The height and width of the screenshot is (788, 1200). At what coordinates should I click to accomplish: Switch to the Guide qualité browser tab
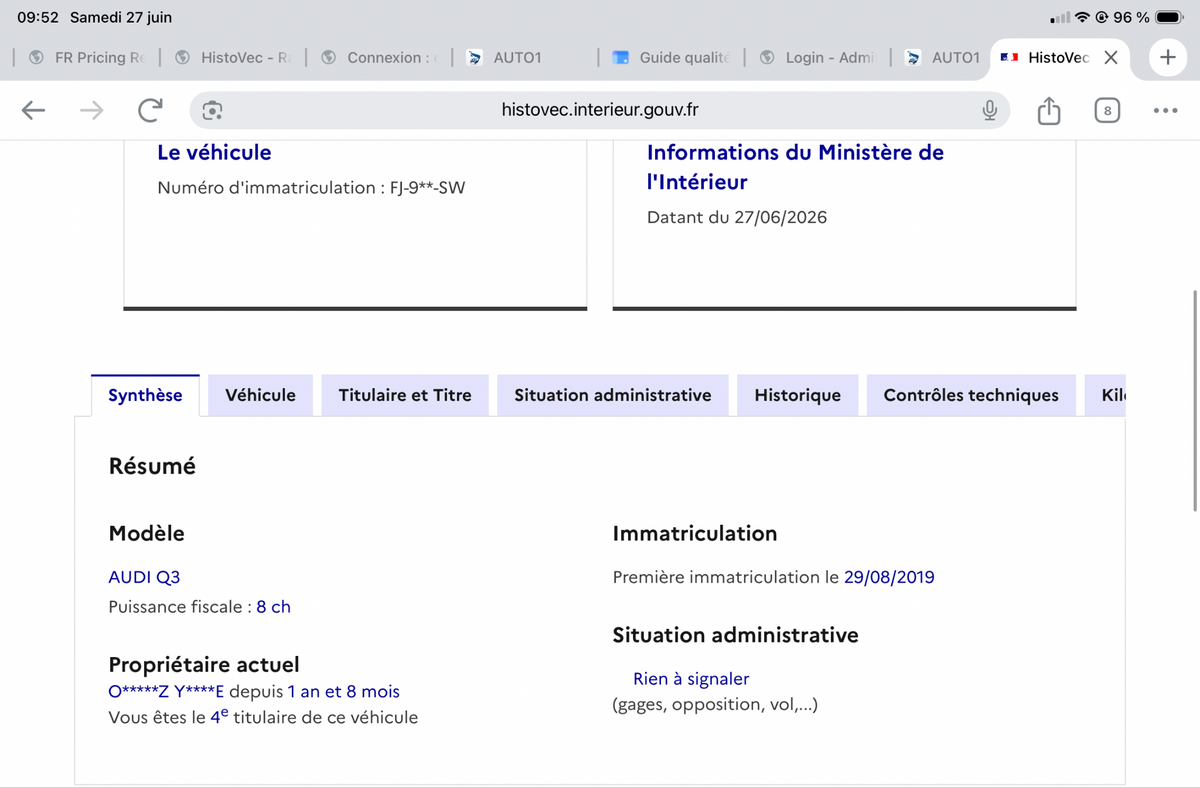(x=672, y=58)
